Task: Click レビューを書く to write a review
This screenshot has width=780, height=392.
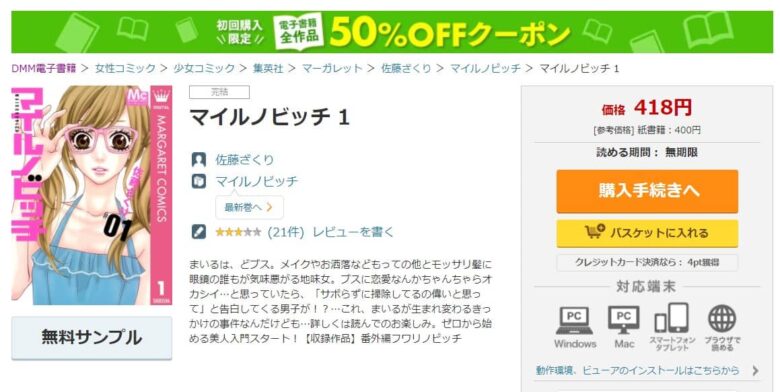Action: click(353, 232)
